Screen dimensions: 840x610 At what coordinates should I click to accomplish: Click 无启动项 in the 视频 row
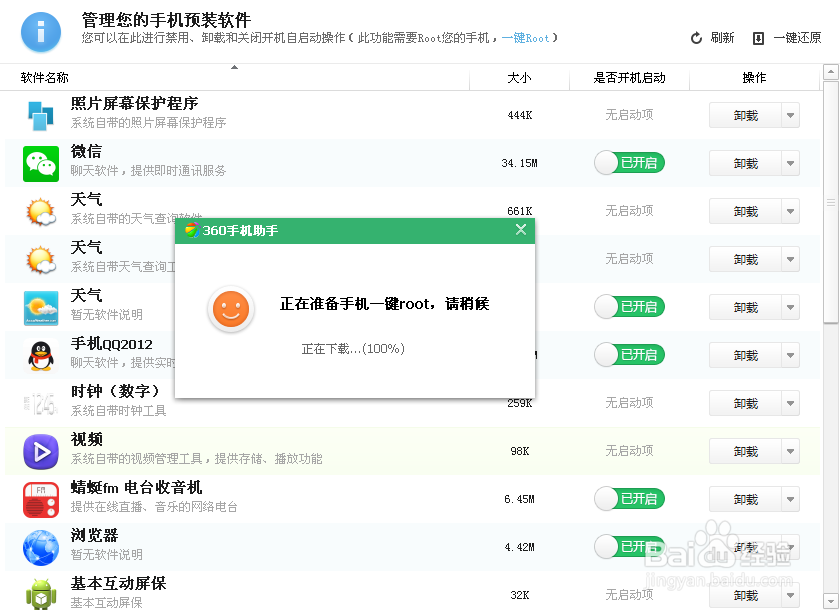(629, 451)
